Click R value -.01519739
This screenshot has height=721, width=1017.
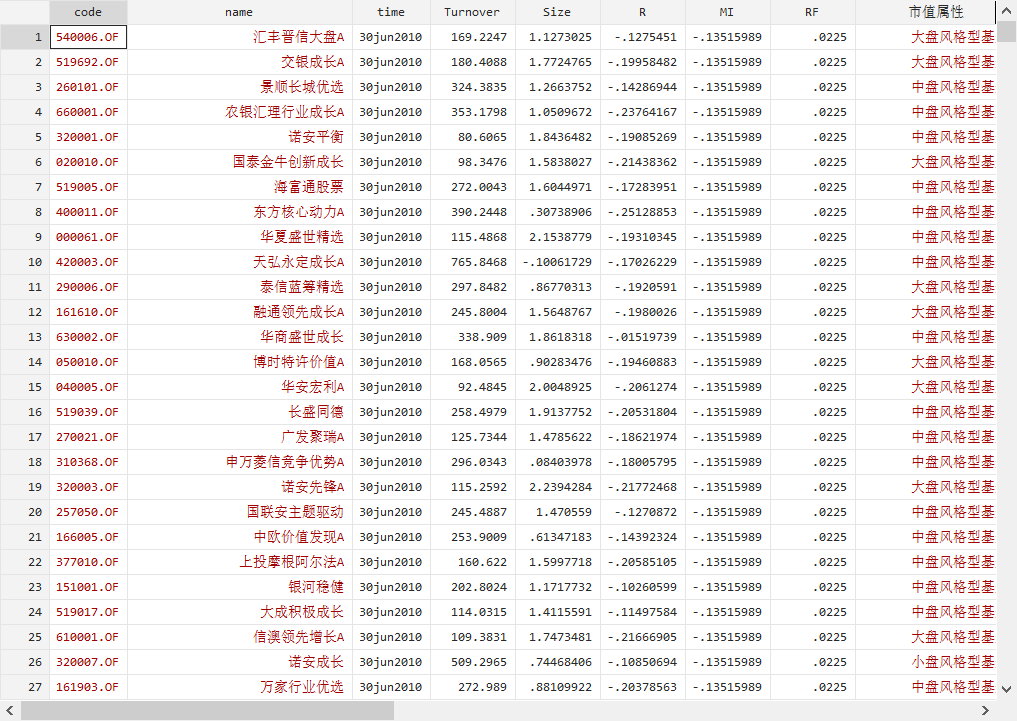tap(643, 337)
